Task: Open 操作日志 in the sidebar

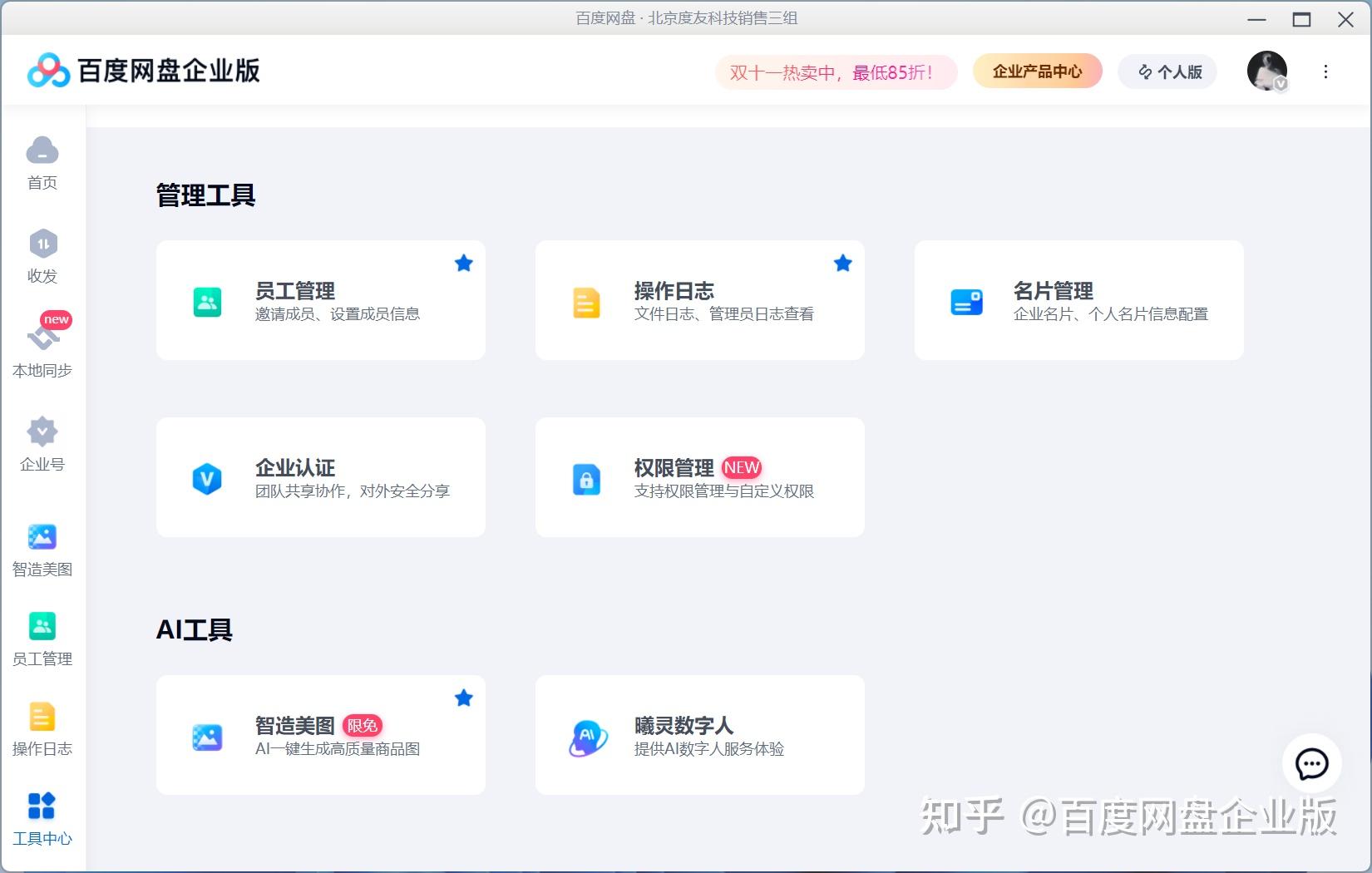Action: pos(42,730)
